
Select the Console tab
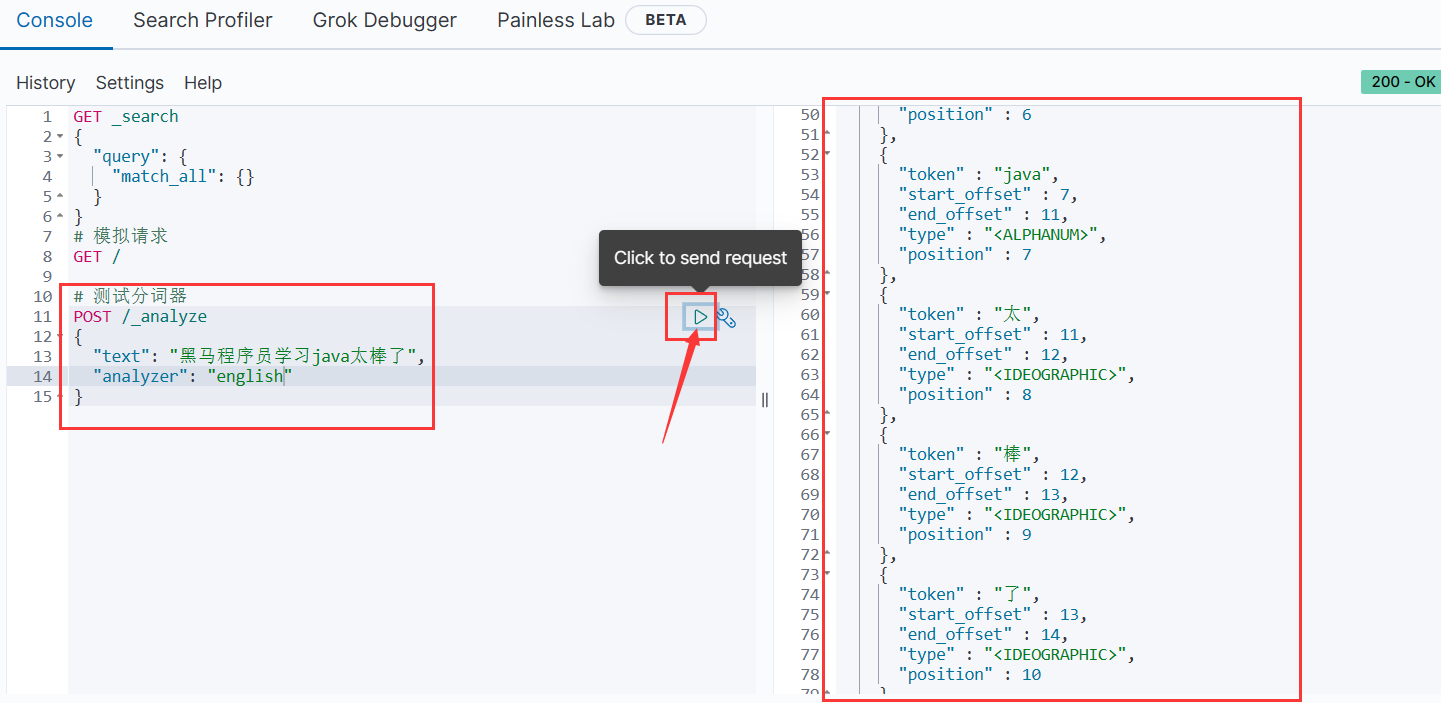tap(55, 20)
